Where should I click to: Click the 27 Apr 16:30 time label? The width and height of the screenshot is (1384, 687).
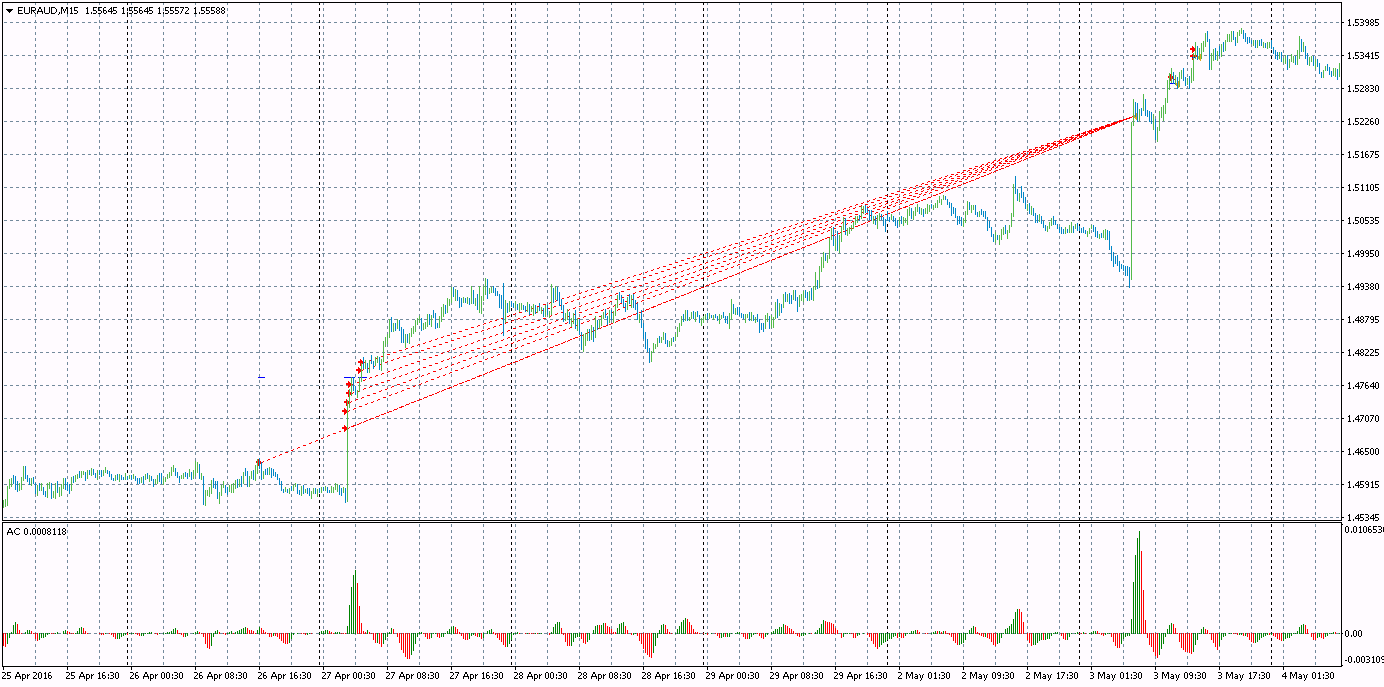tap(476, 676)
